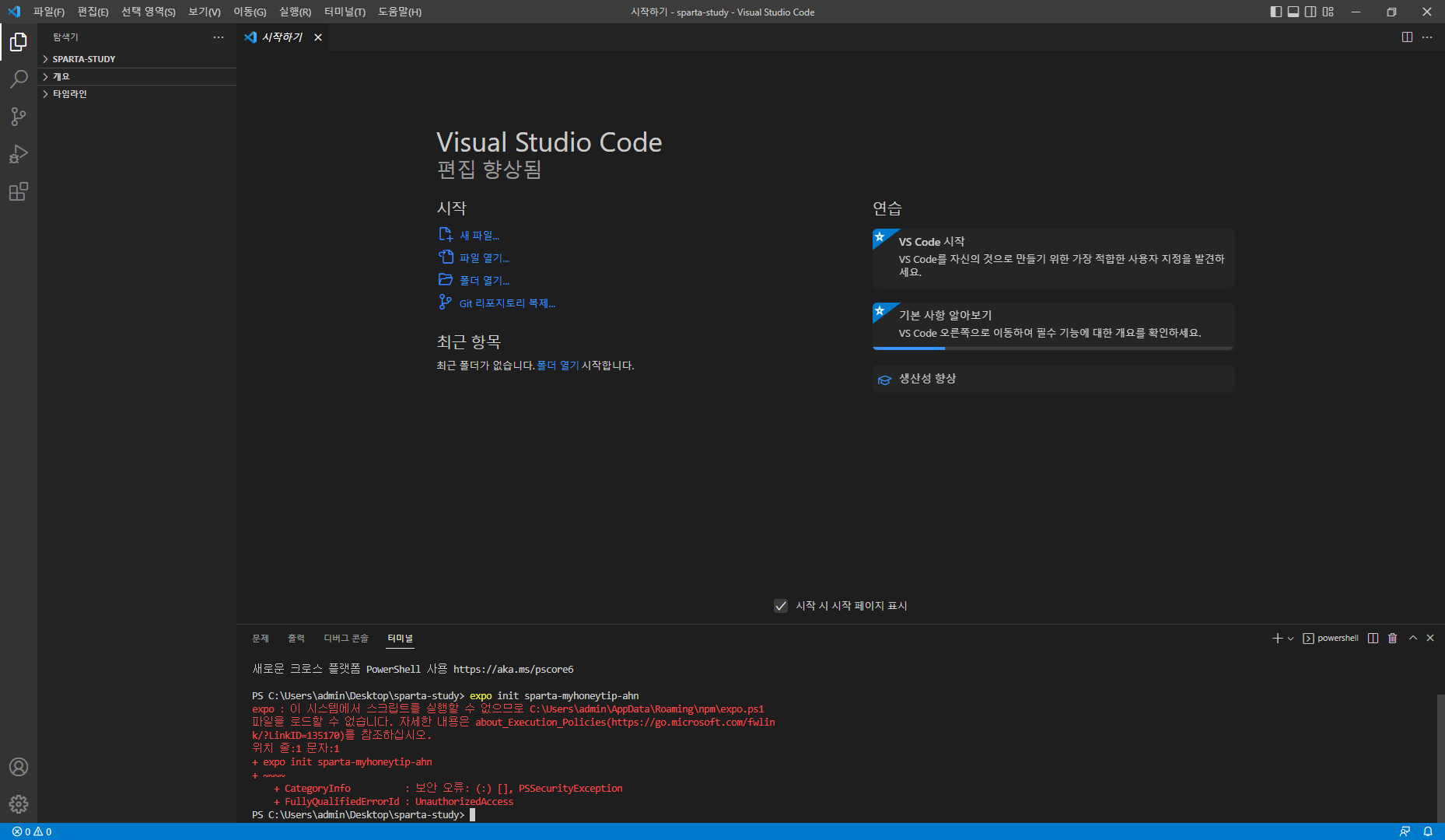Expand the SPARTA-STUDY folder section
The width and height of the screenshot is (1445, 840).
click(137, 59)
